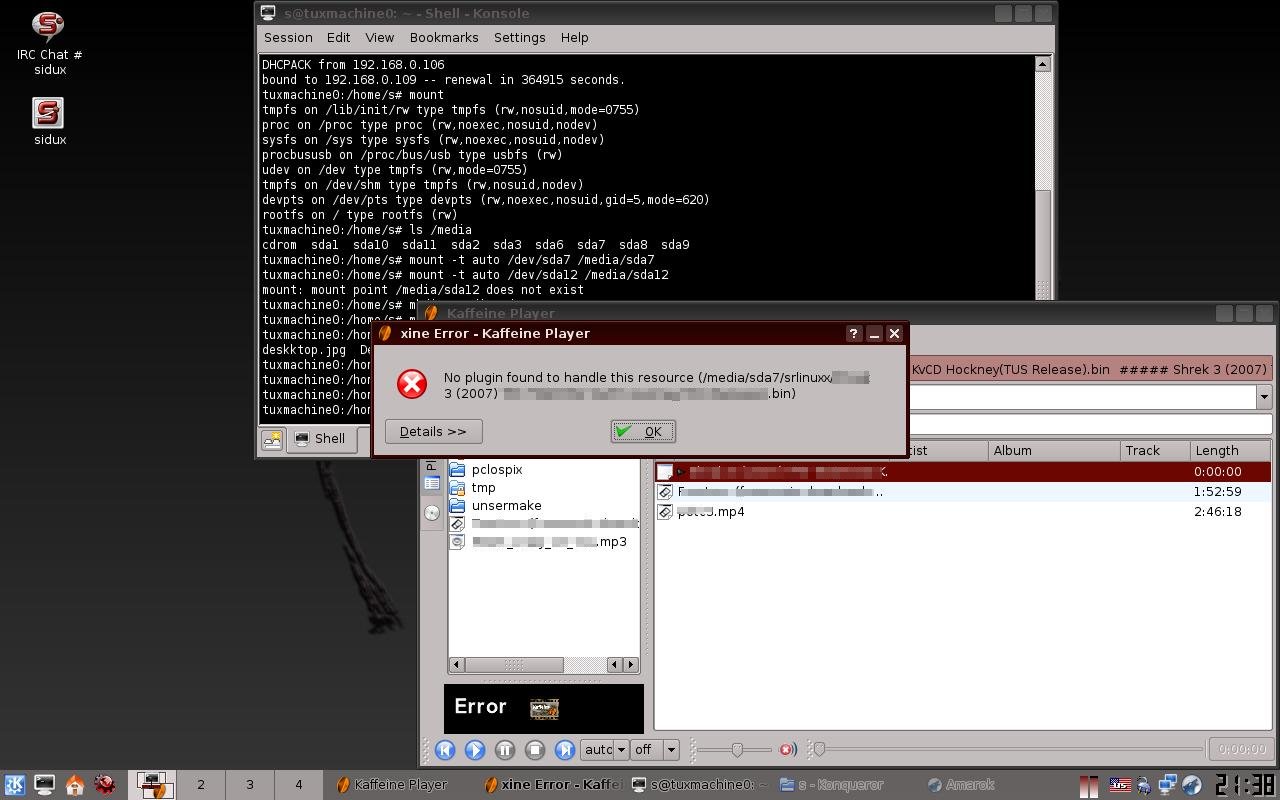1280x800 pixels.
Task: Show error details in xine dialog
Action: tap(433, 431)
